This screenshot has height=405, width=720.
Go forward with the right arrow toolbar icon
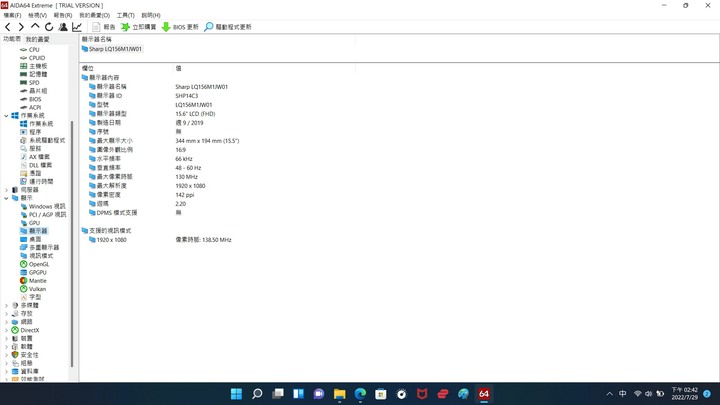coord(21,27)
